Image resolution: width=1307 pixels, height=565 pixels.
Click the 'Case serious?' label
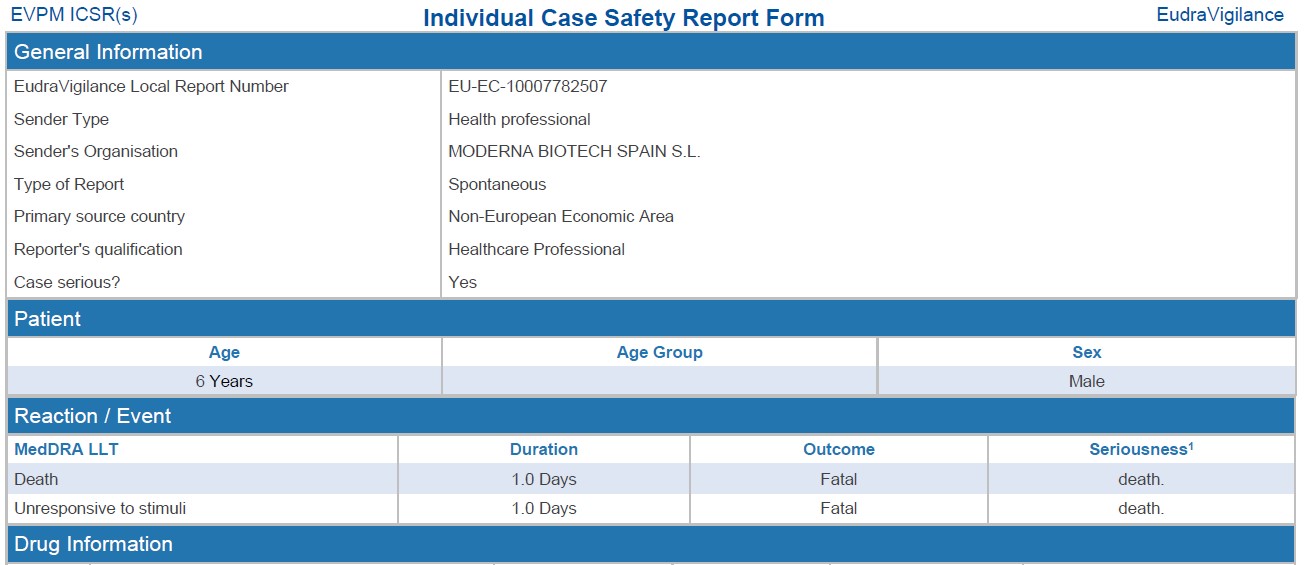(67, 283)
